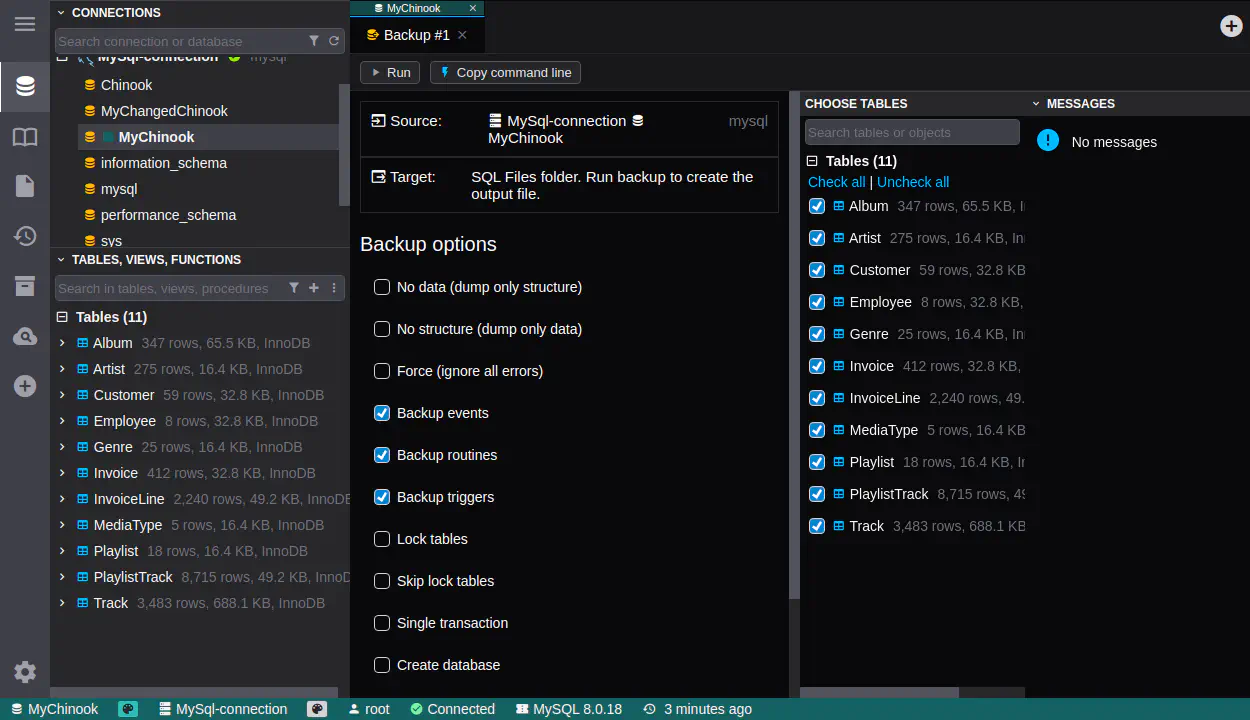Uncheck the Invoice table in Choose Tables

point(817,366)
